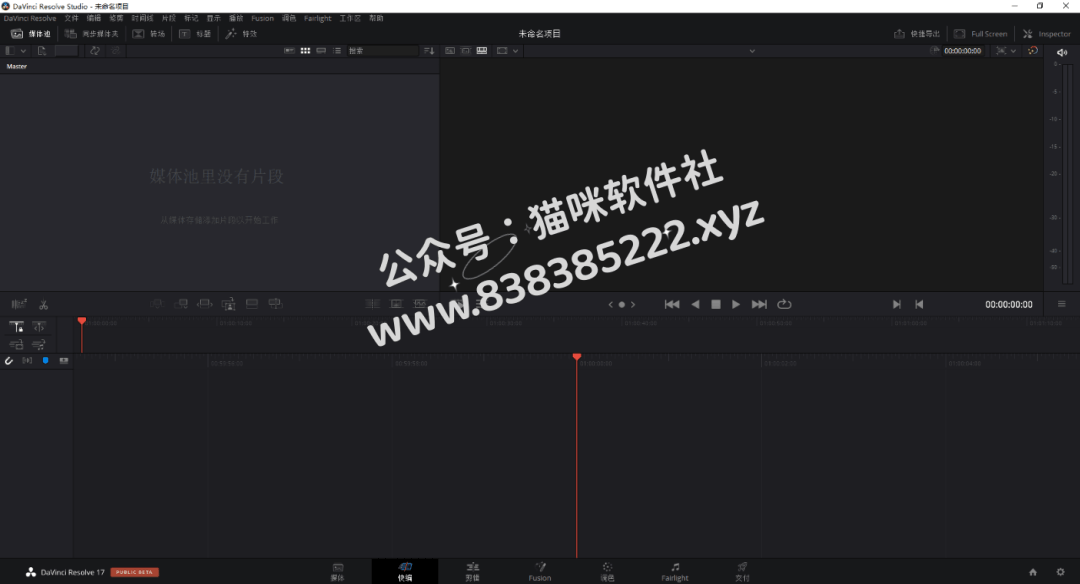Screen dimensions: 1080x584
Task: Click the viewer timecode field at top
Action: pyautogui.click(x=962, y=51)
